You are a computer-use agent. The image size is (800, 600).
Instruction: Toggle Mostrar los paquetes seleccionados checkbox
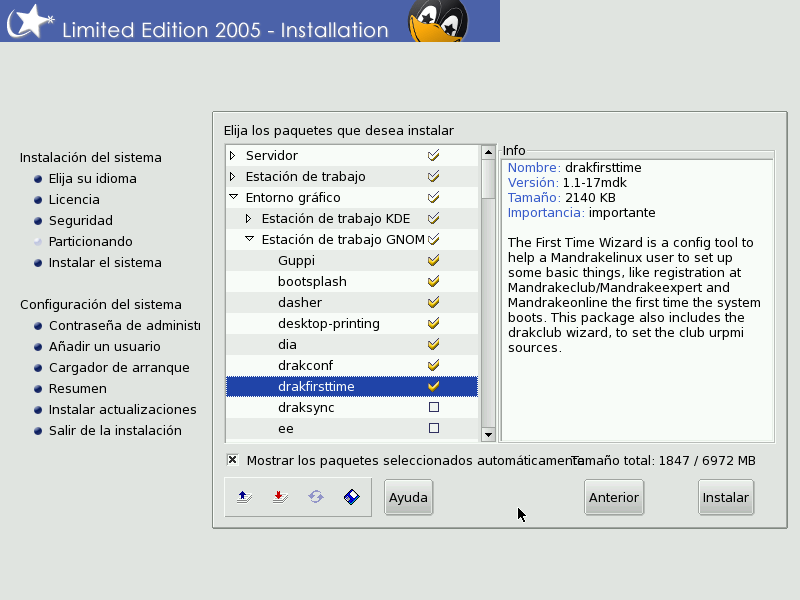tap(232, 460)
